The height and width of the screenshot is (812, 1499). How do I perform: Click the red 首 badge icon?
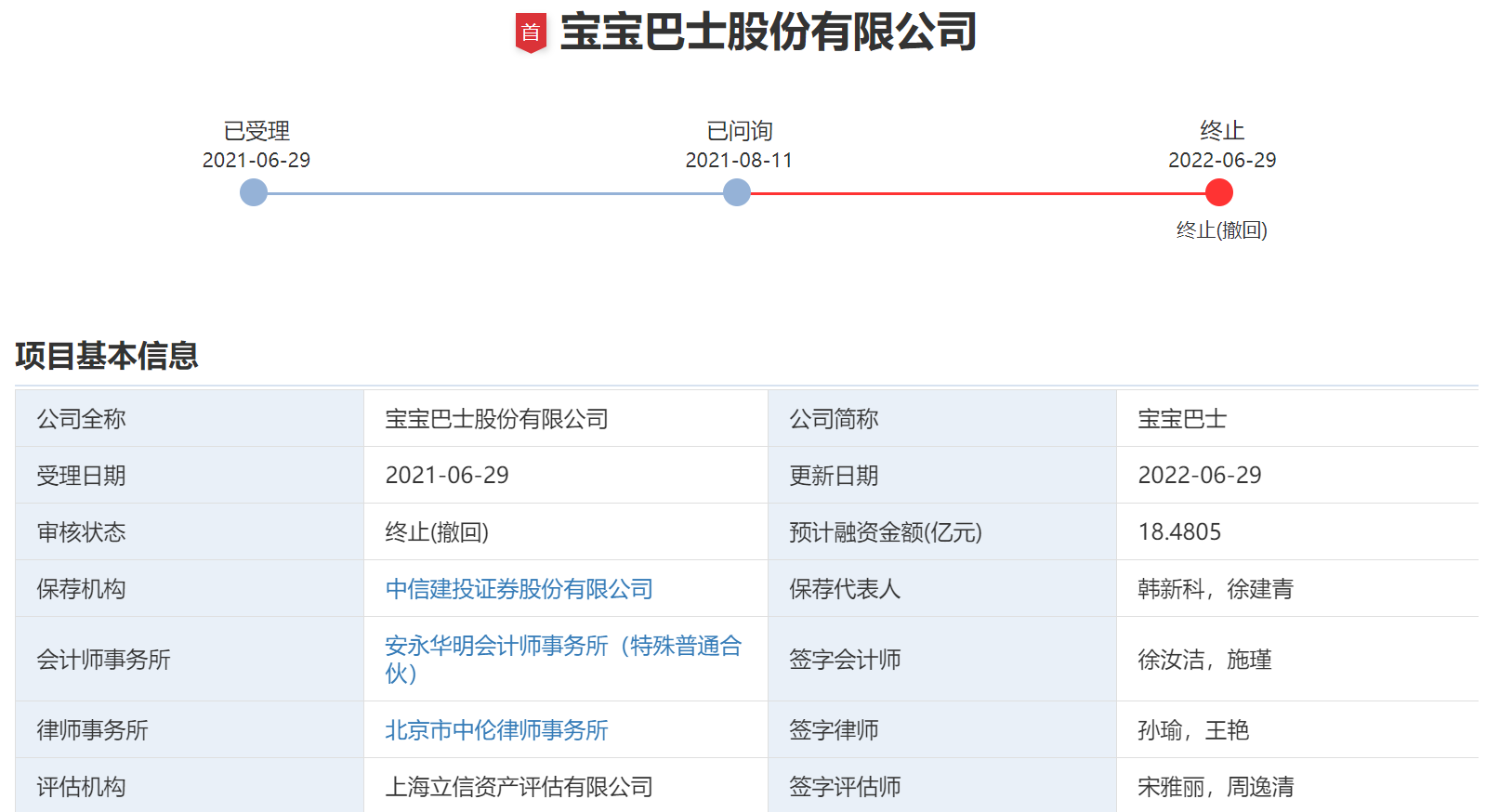[531, 33]
